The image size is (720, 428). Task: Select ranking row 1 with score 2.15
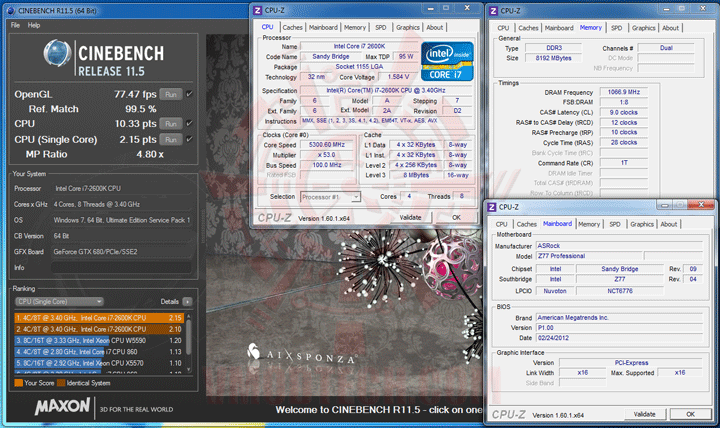tap(99, 318)
